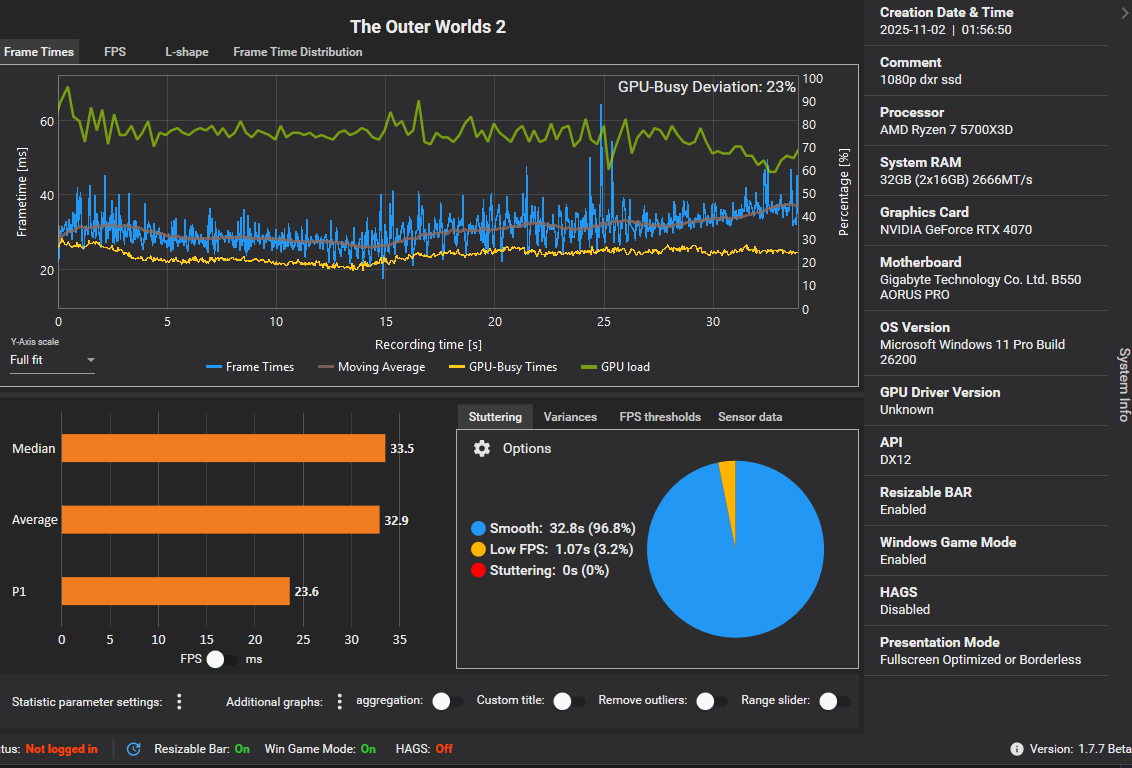Open Statistic parameter settings three-dot menu
Image resolution: width=1132 pixels, height=768 pixels.
(179, 702)
